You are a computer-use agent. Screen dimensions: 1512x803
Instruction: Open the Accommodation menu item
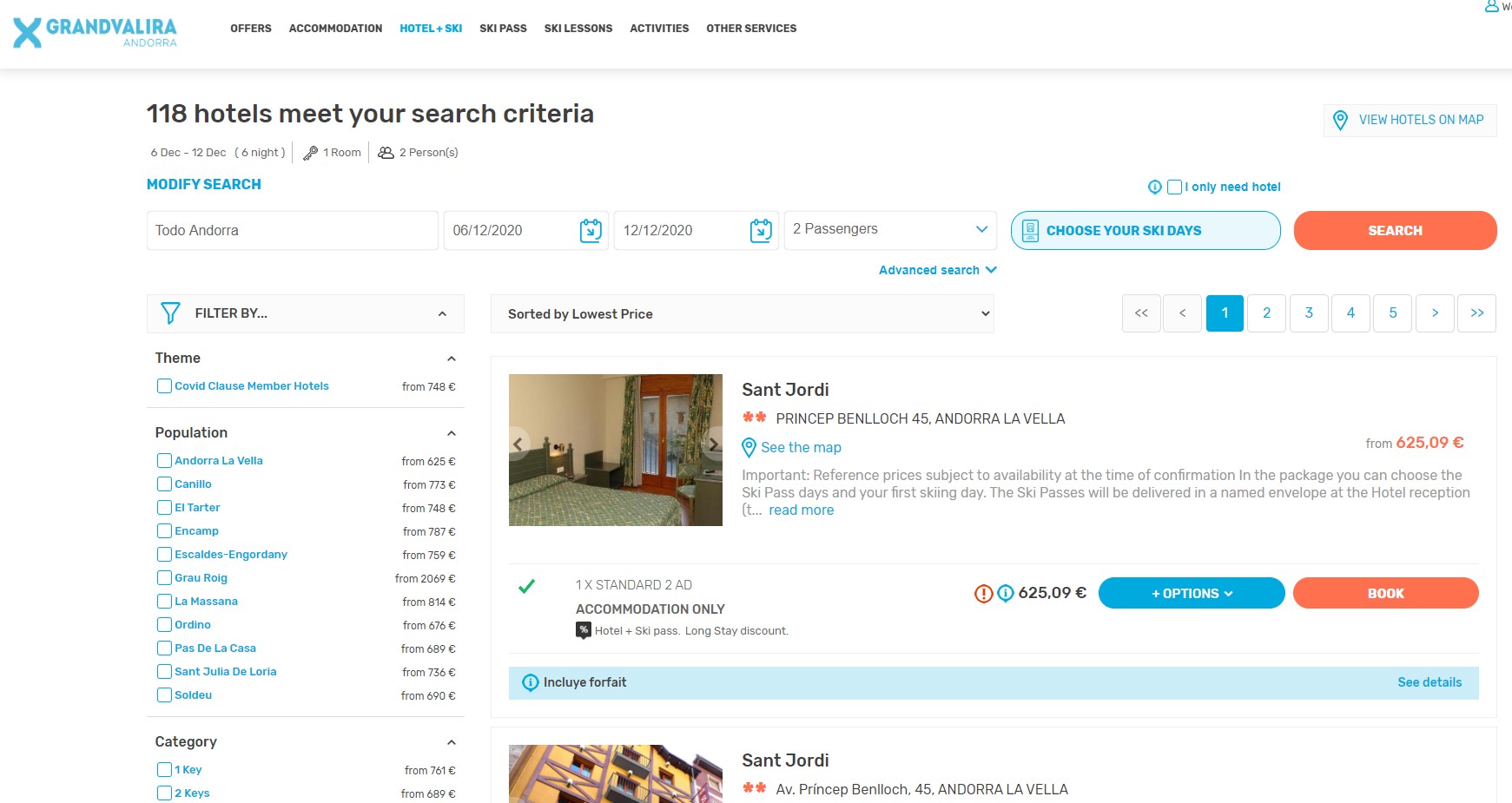335,29
